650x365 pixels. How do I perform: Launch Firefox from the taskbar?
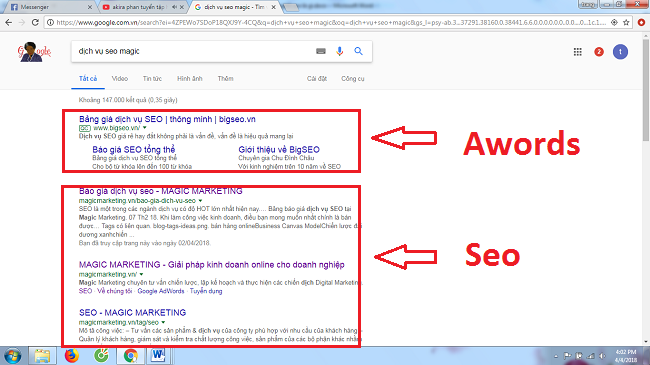click(72, 356)
